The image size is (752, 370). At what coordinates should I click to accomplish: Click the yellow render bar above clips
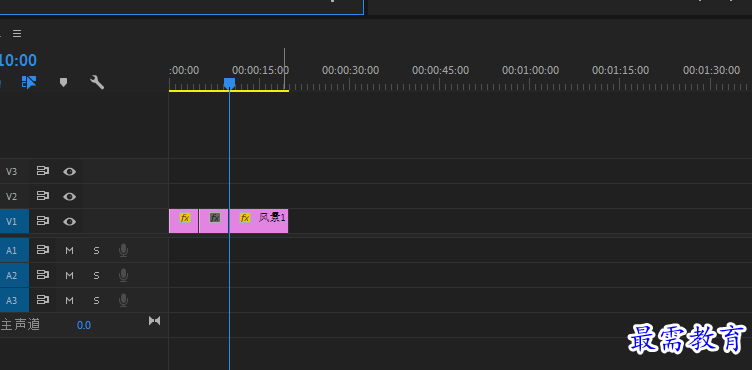point(229,91)
